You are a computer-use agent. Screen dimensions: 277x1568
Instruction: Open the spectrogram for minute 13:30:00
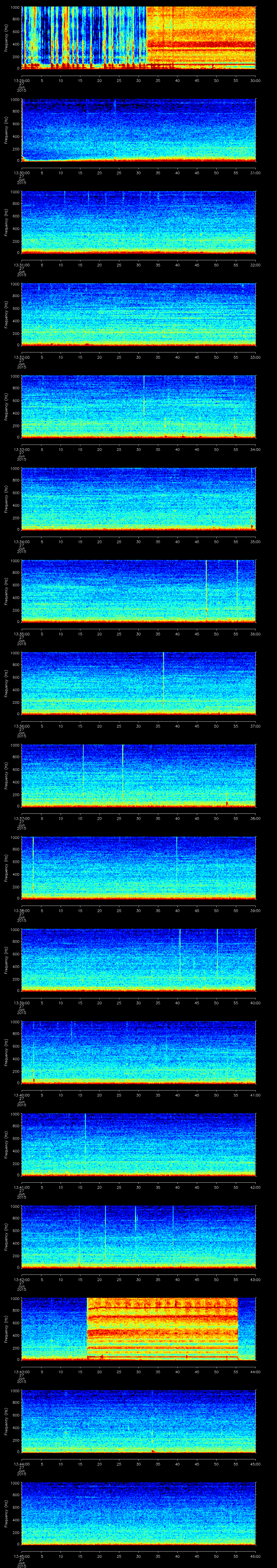[139, 130]
